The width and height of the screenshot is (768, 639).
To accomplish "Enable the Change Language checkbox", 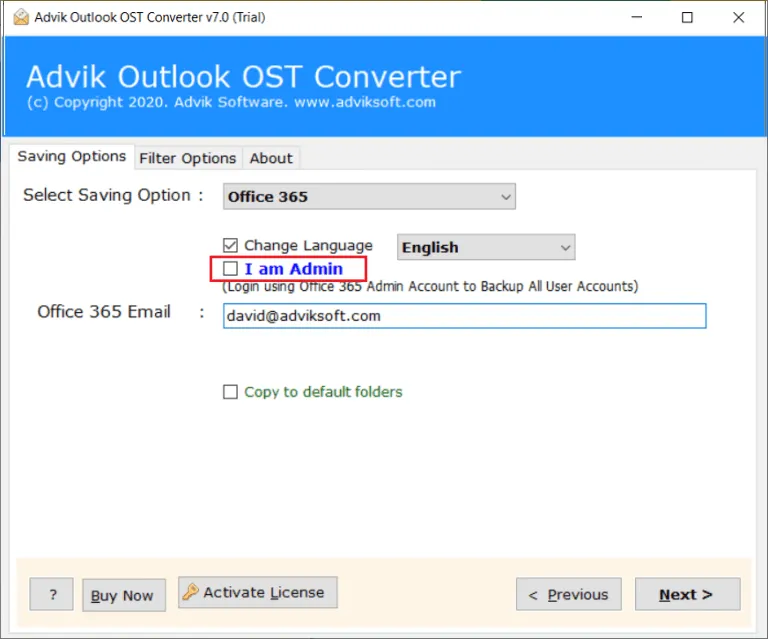I will click(230, 245).
